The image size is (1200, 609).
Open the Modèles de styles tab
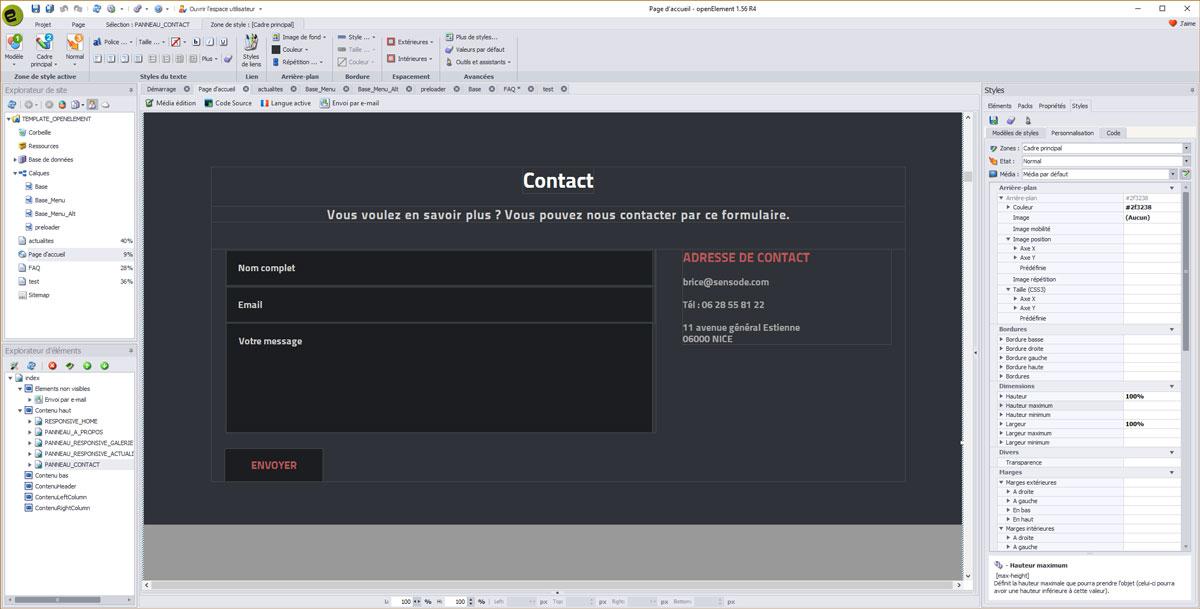point(1015,133)
